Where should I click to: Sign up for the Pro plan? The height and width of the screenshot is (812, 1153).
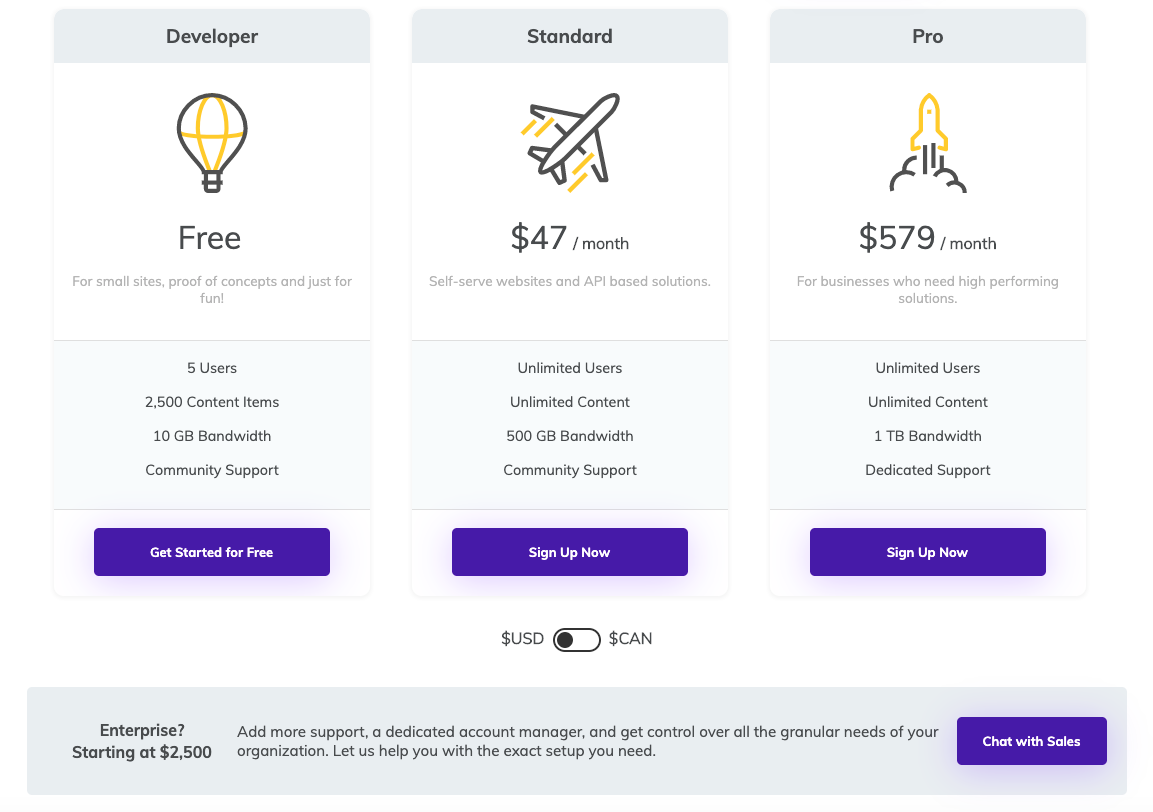(x=927, y=552)
